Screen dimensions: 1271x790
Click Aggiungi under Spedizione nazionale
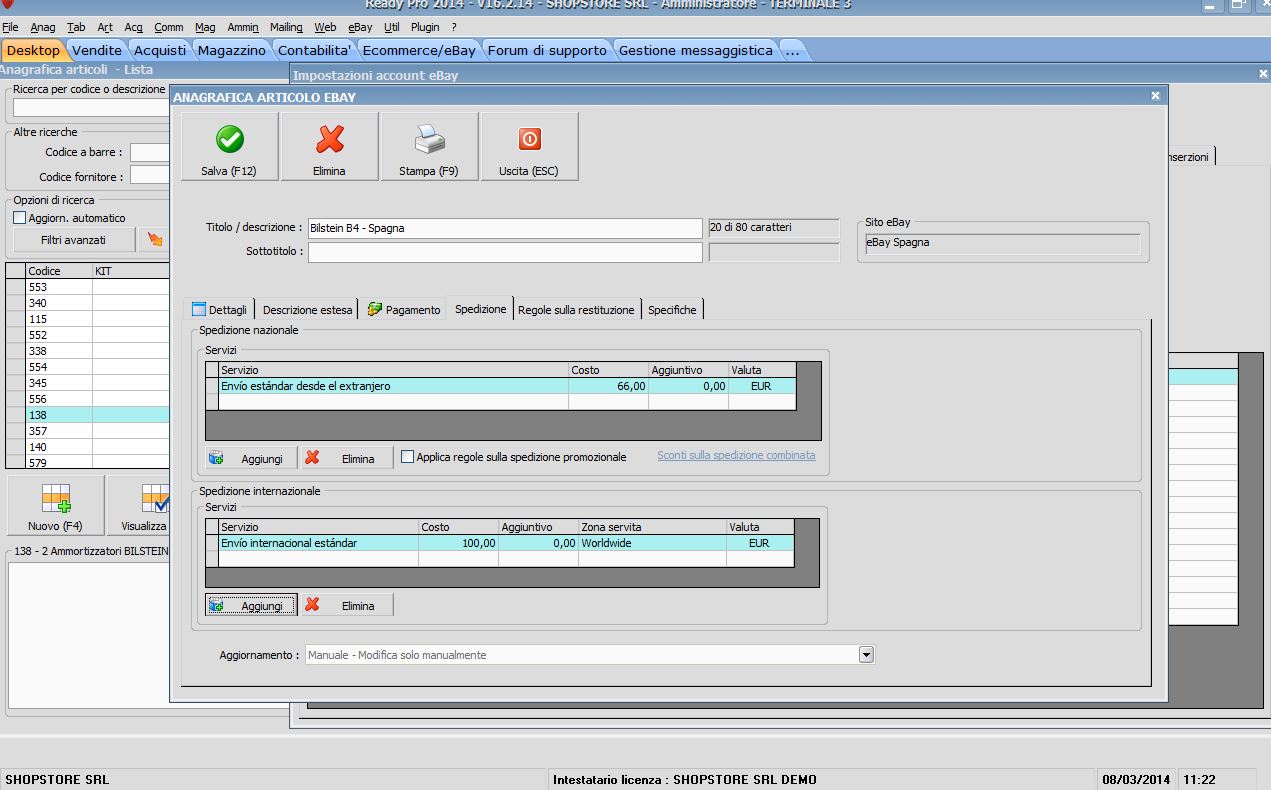pos(251,458)
